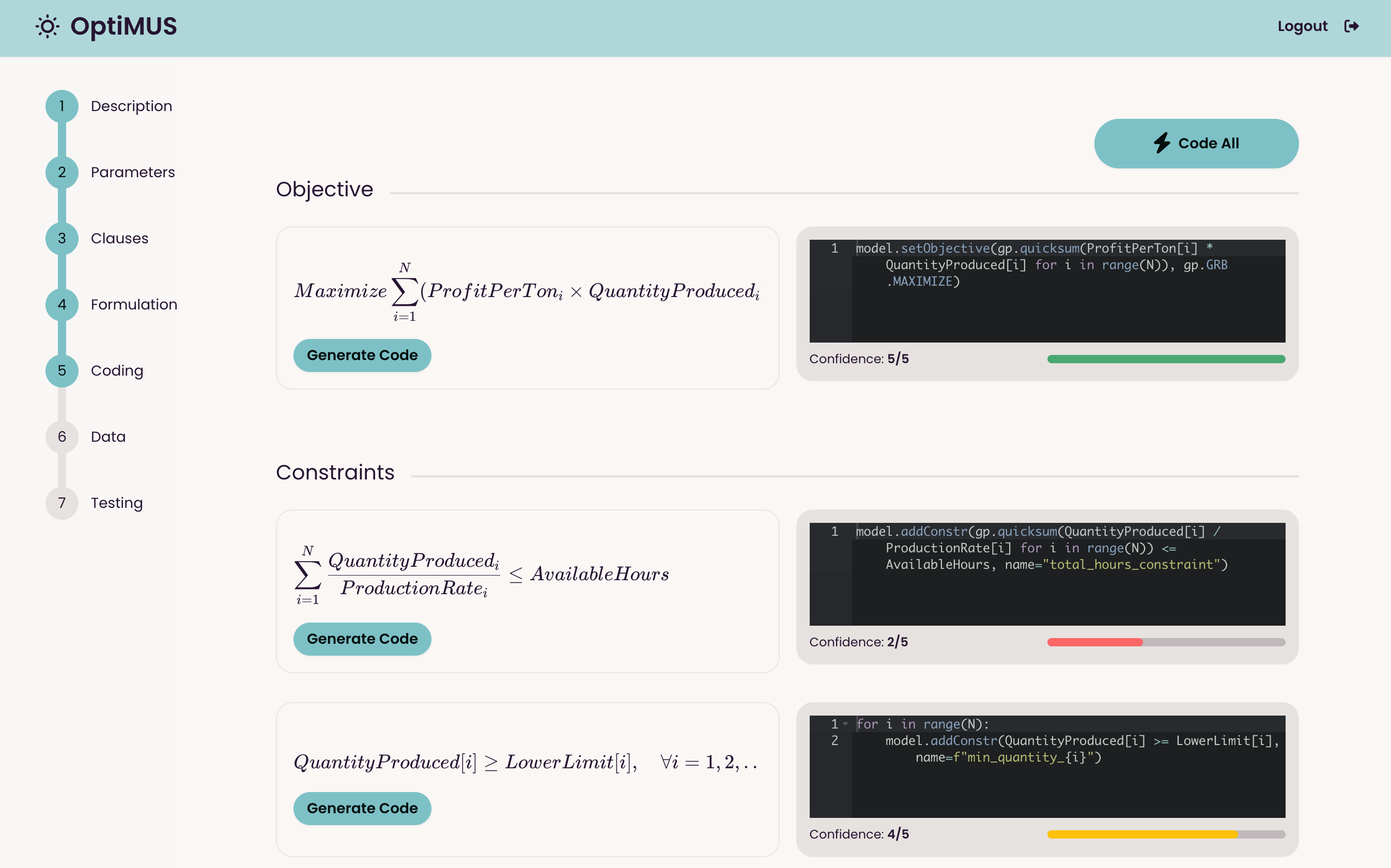Select step 6 circle for Data
The height and width of the screenshot is (868, 1391).
tap(62, 437)
